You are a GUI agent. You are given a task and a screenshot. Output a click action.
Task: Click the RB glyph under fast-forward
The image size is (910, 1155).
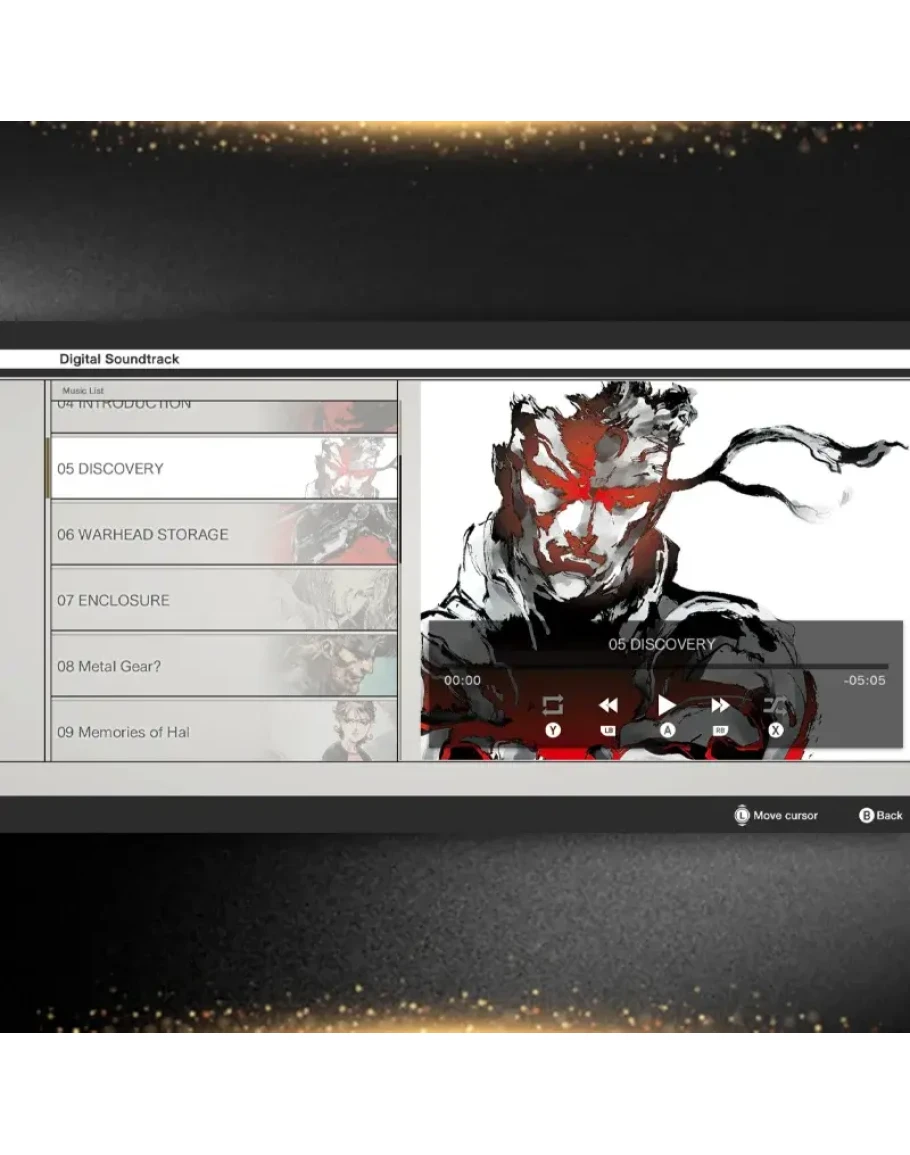(720, 731)
